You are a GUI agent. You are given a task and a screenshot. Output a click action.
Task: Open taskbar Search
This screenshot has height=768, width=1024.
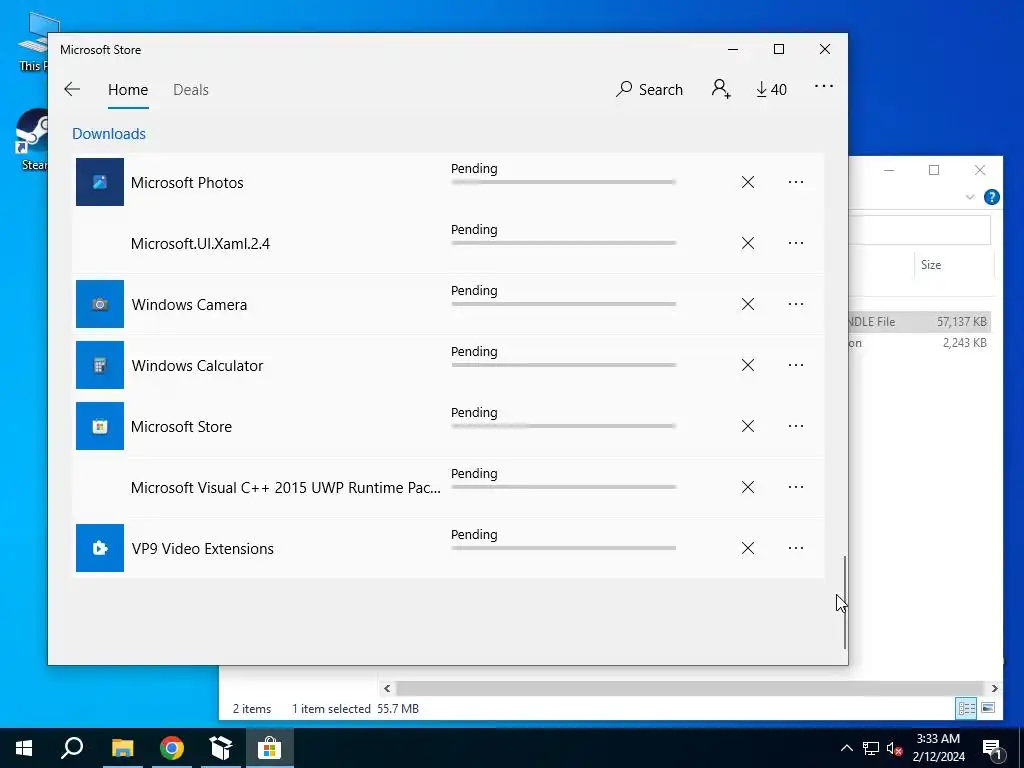click(x=72, y=748)
